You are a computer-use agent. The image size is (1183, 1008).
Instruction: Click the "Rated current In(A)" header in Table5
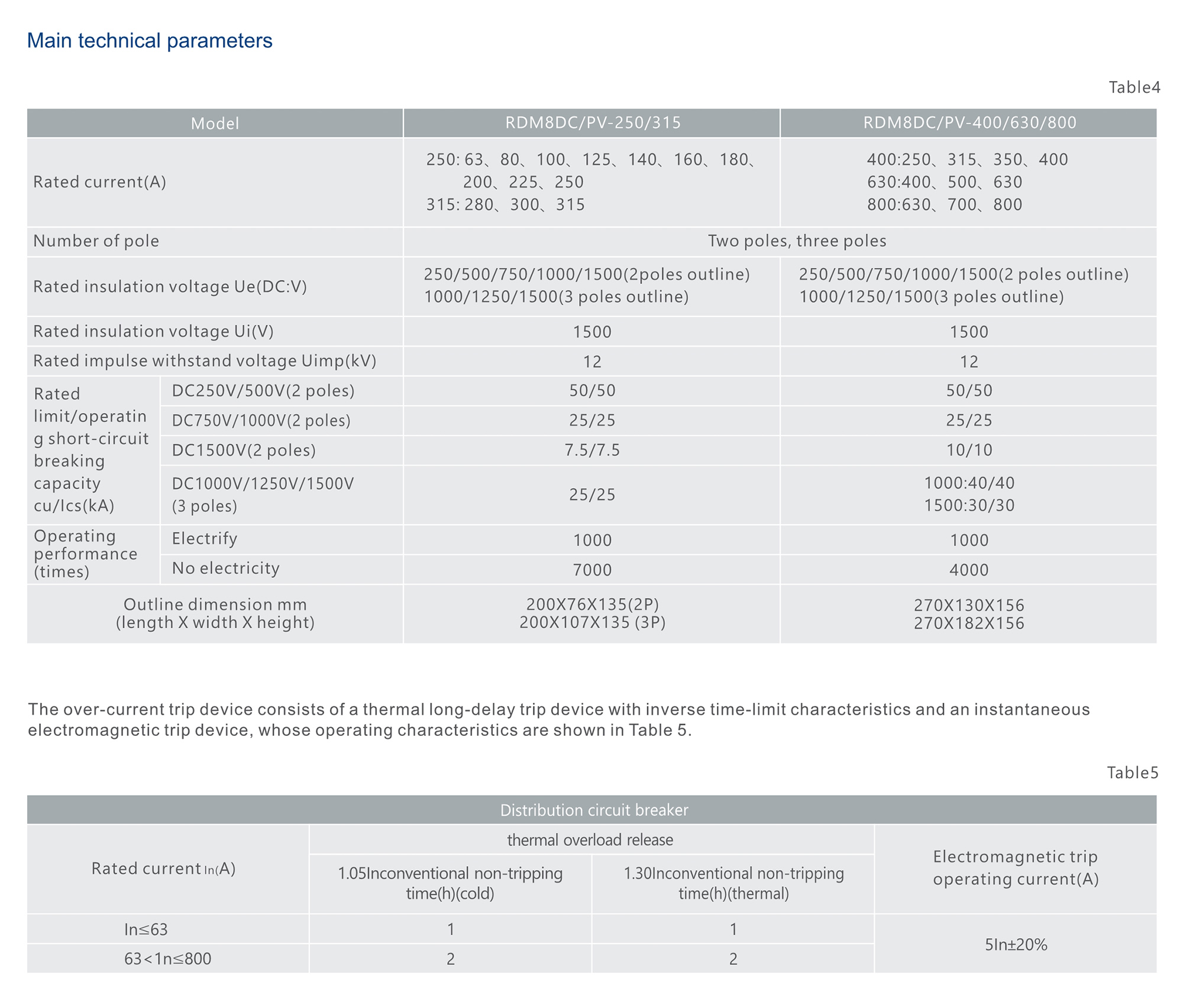tap(164, 869)
